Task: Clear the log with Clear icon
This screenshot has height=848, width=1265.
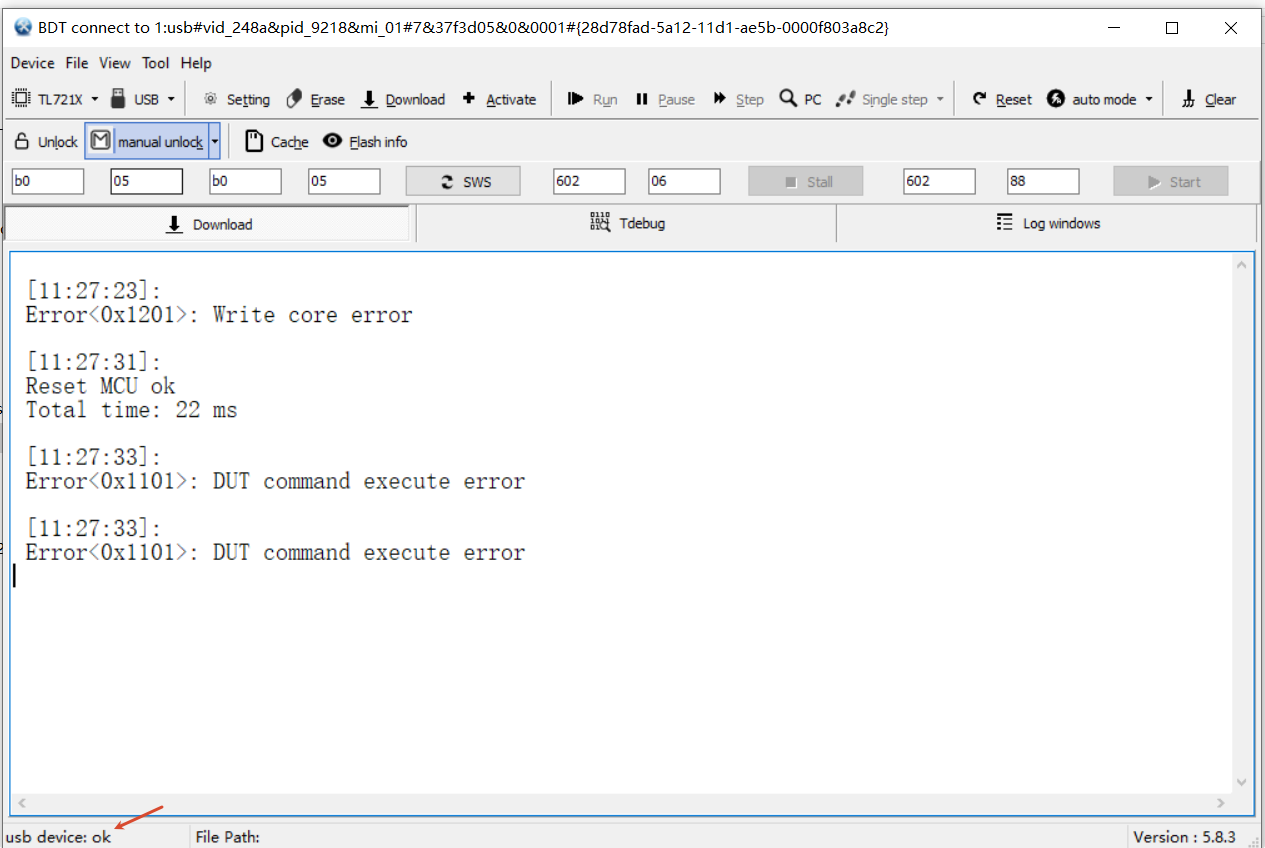Action: pyautogui.click(x=1209, y=99)
